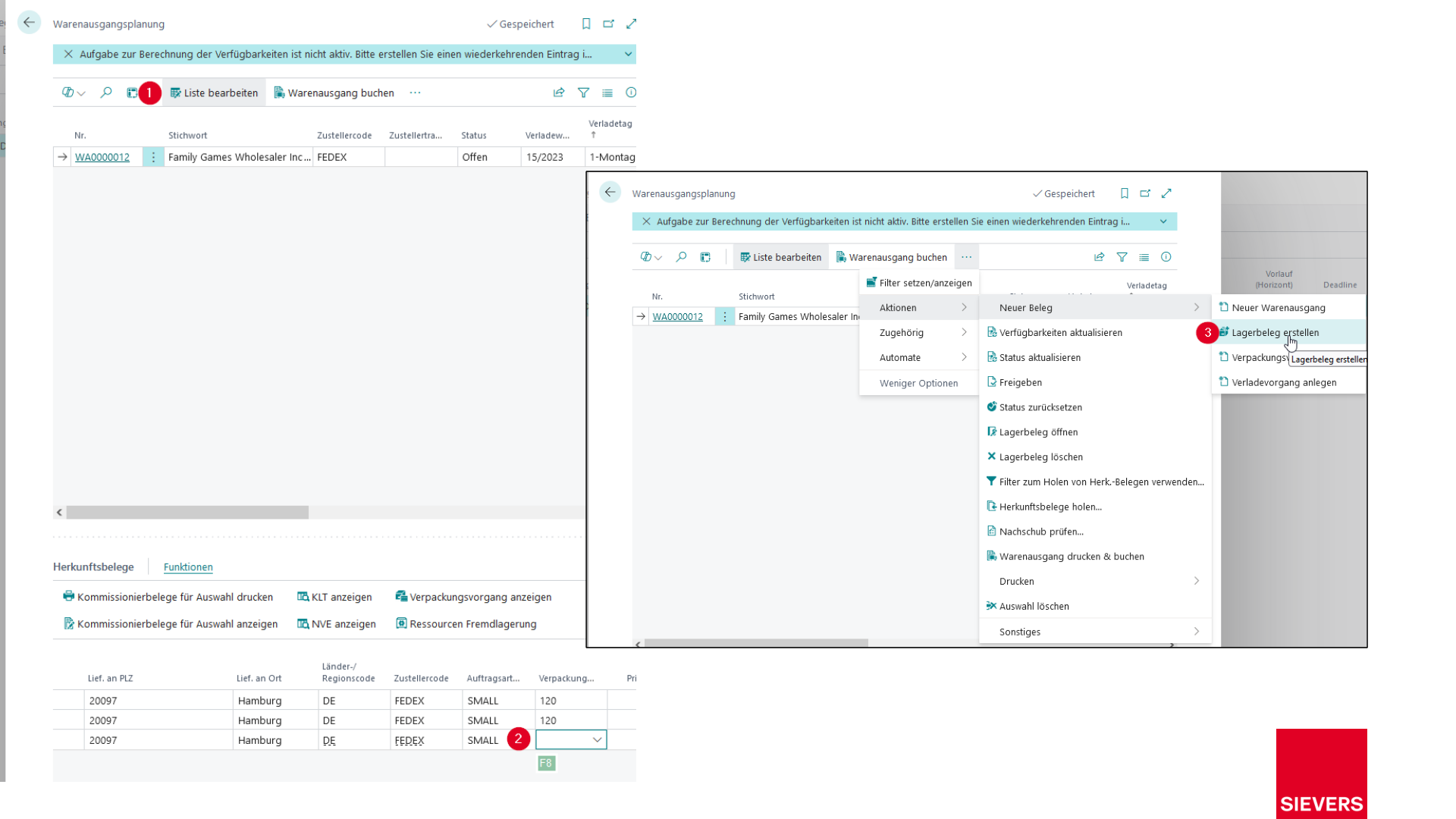1456x819 pixels.
Task: Open the view dropdown at the left of the left toolbar
Action: (x=74, y=93)
